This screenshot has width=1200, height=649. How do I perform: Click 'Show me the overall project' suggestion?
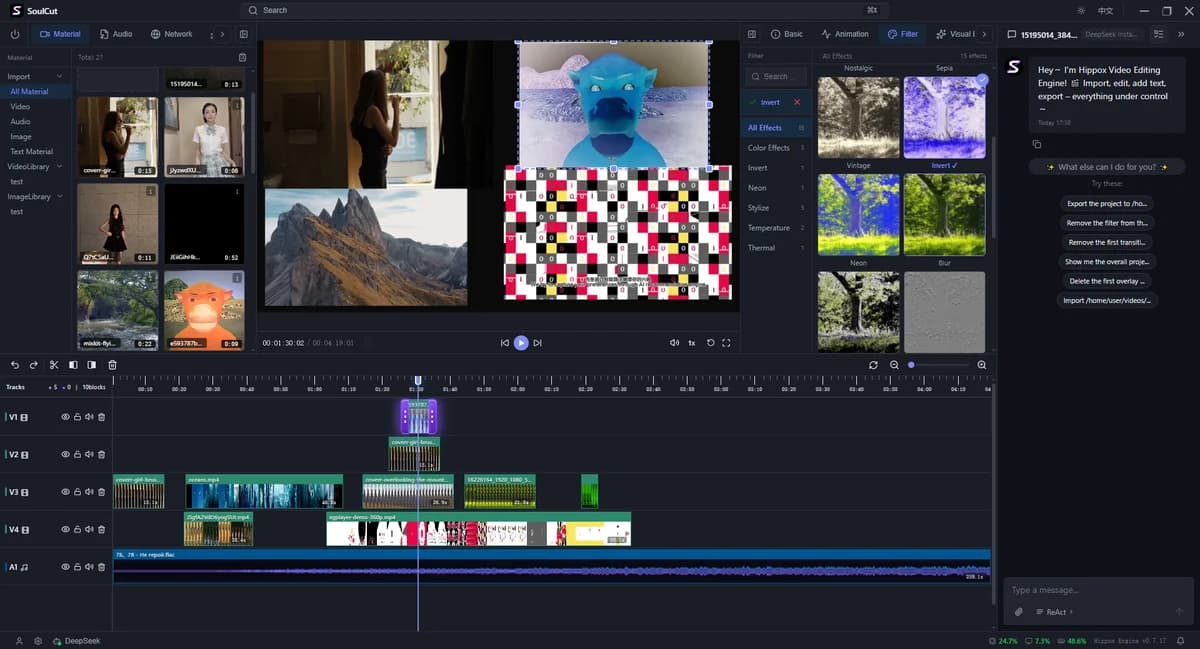(x=1106, y=261)
